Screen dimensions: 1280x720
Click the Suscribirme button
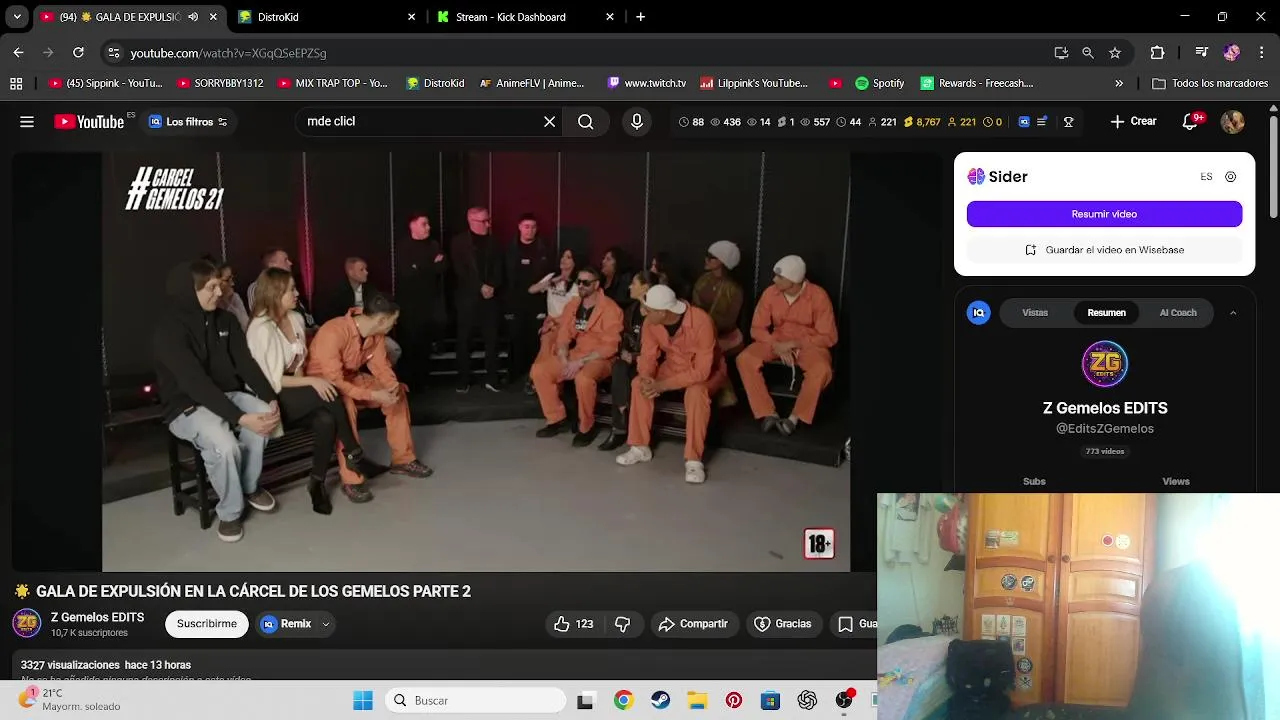(x=207, y=624)
